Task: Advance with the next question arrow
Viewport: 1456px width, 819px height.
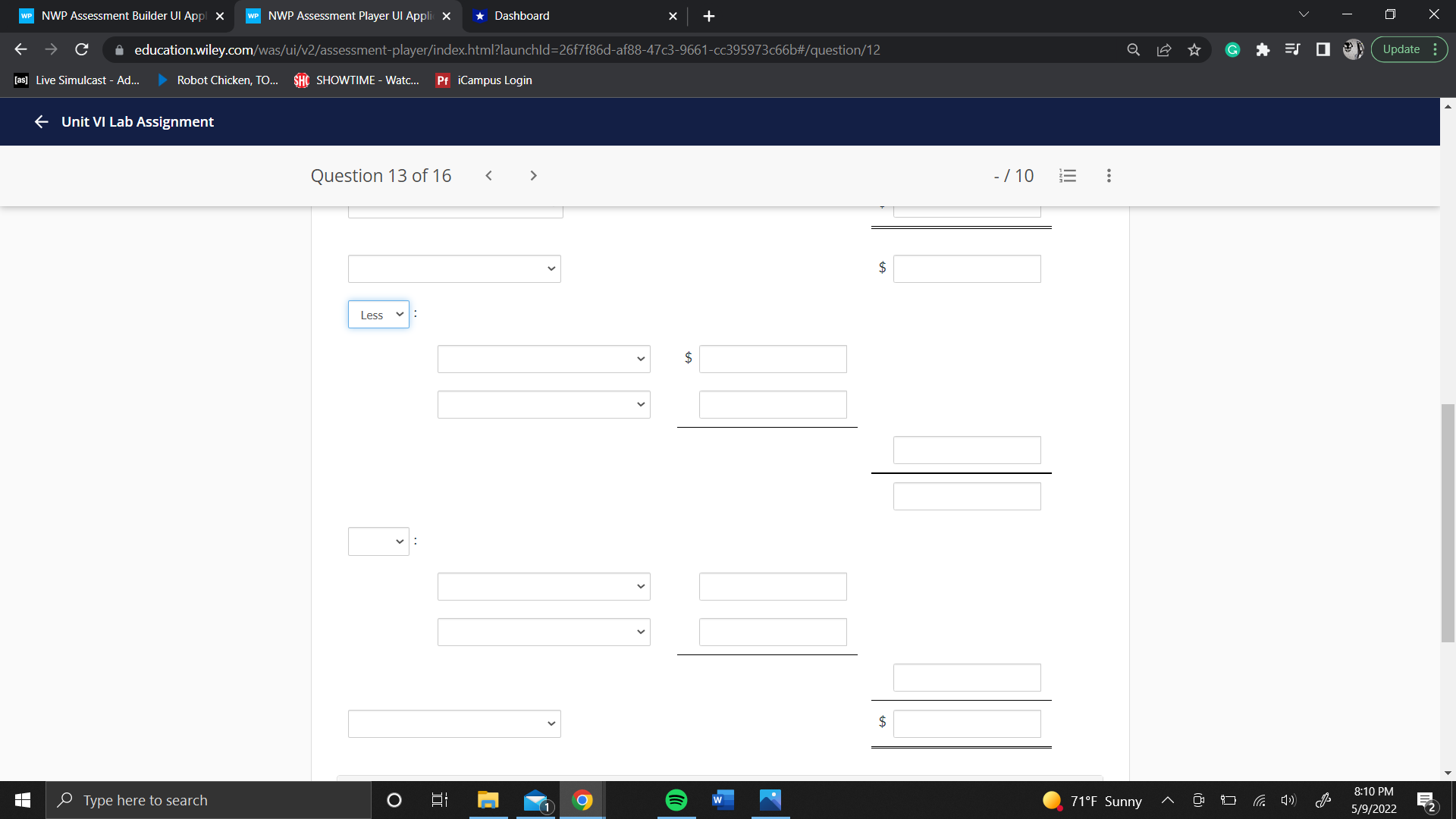Action: click(533, 175)
